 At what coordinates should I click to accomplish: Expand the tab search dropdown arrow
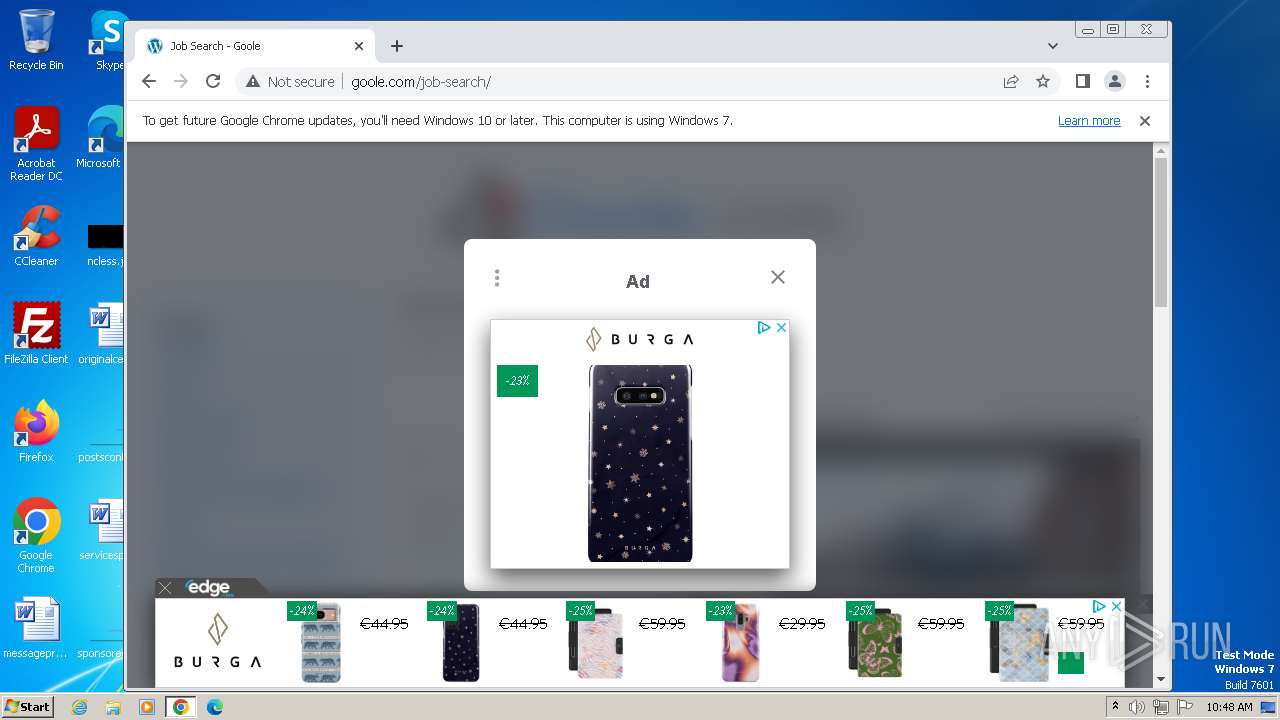coord(1053,46)
